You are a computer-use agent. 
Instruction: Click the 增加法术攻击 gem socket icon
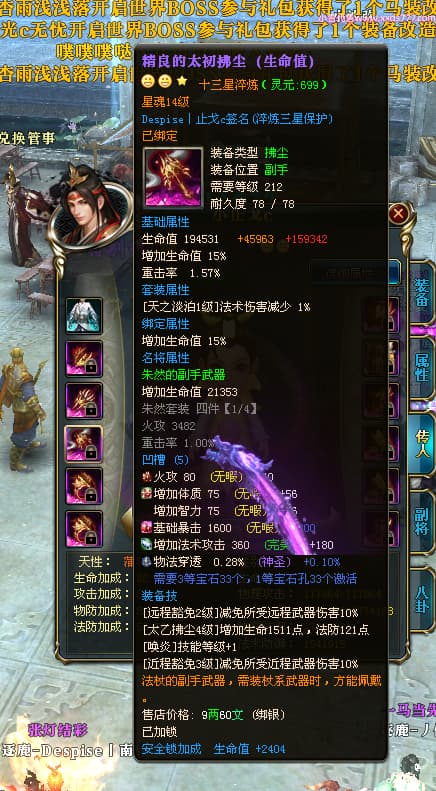pyautogui.click(x=147, y=544)
